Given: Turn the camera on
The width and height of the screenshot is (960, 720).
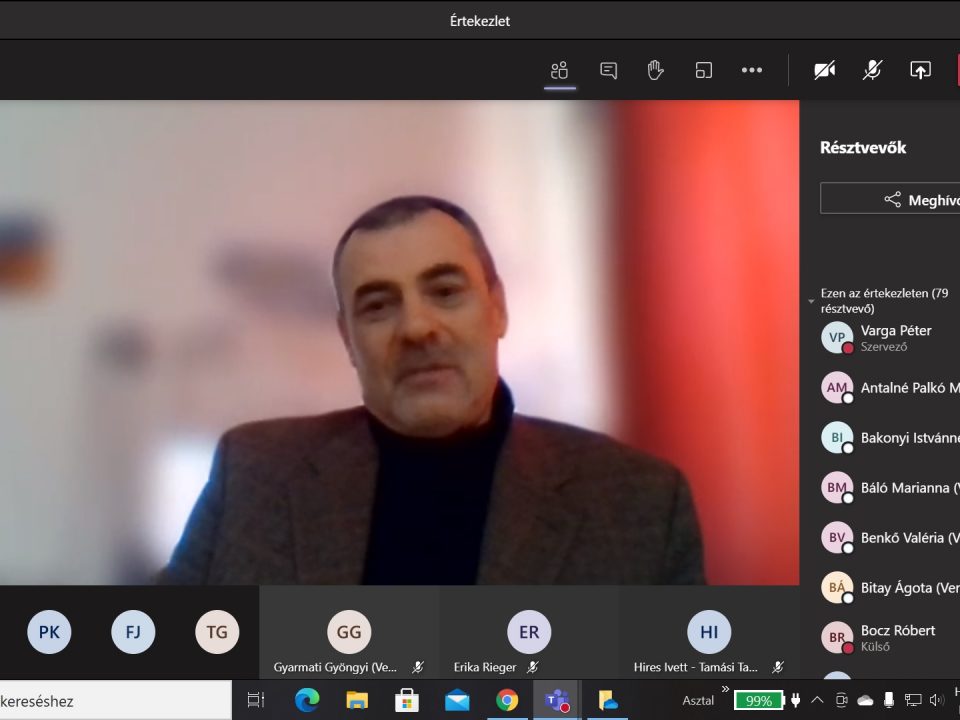Looking at the screenshot, I should point(824,70).
